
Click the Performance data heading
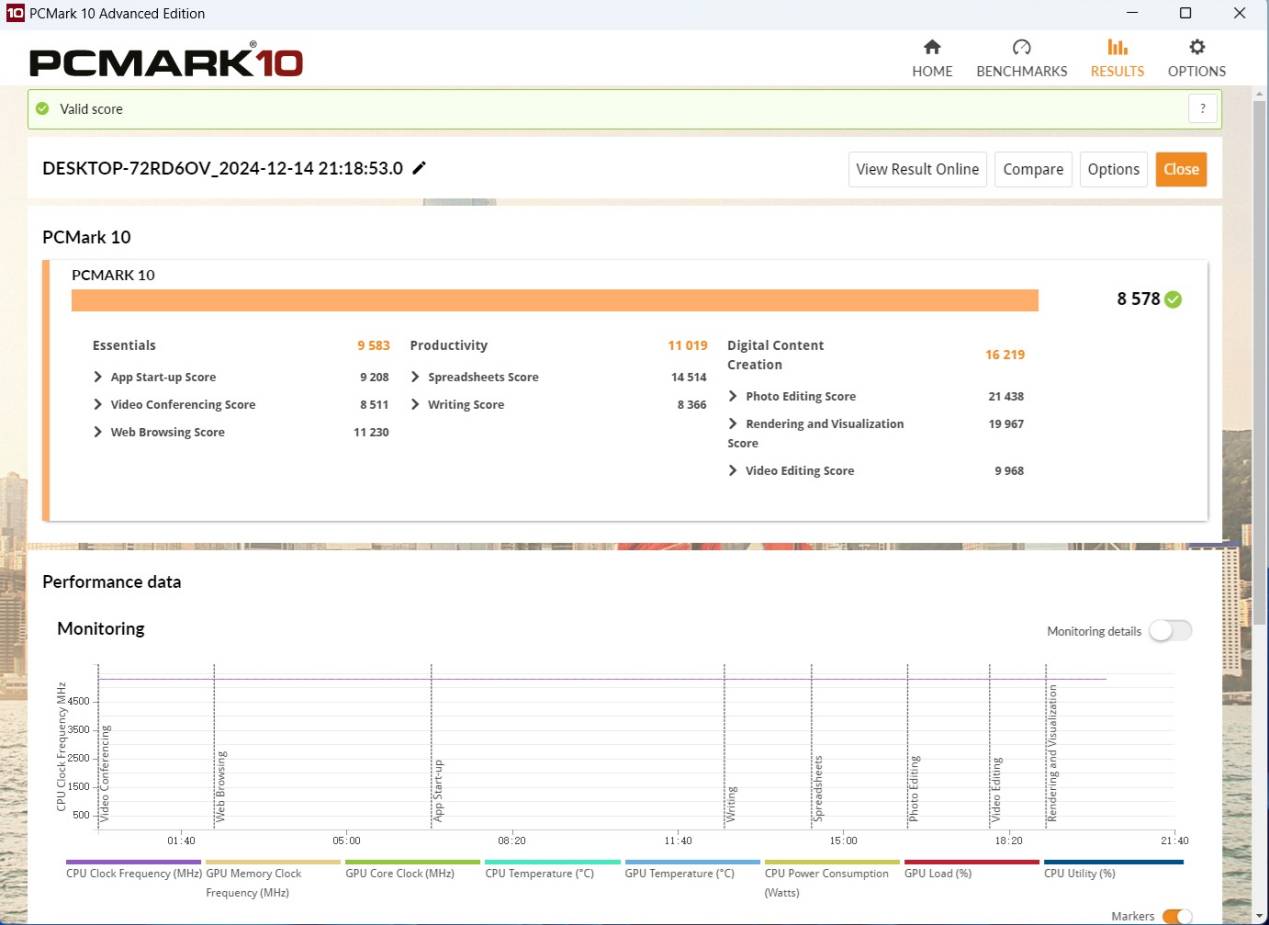112,581
